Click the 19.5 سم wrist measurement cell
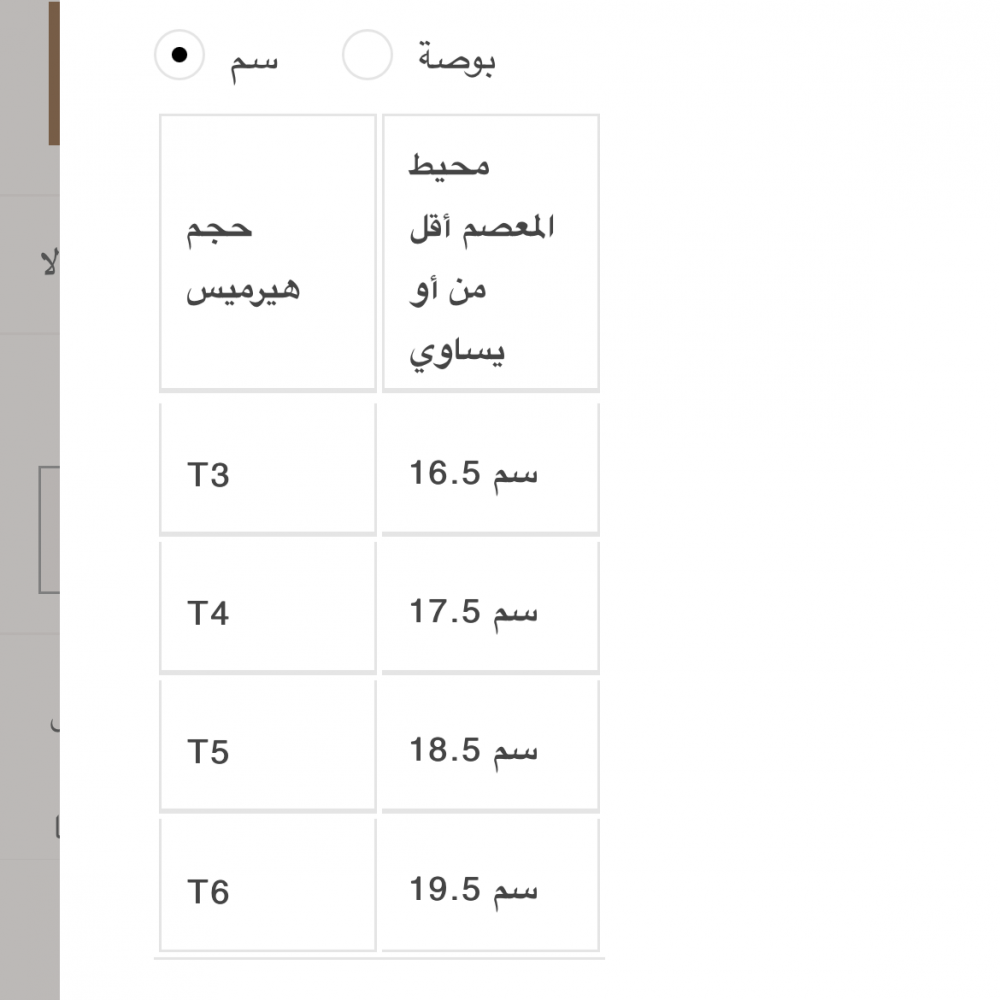 [490, 885]
